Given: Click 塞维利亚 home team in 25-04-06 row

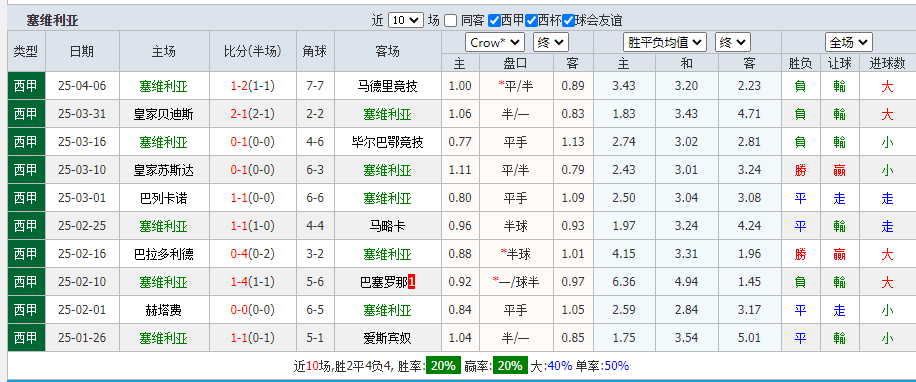Looking at the screenshot, I should point(163,86).
